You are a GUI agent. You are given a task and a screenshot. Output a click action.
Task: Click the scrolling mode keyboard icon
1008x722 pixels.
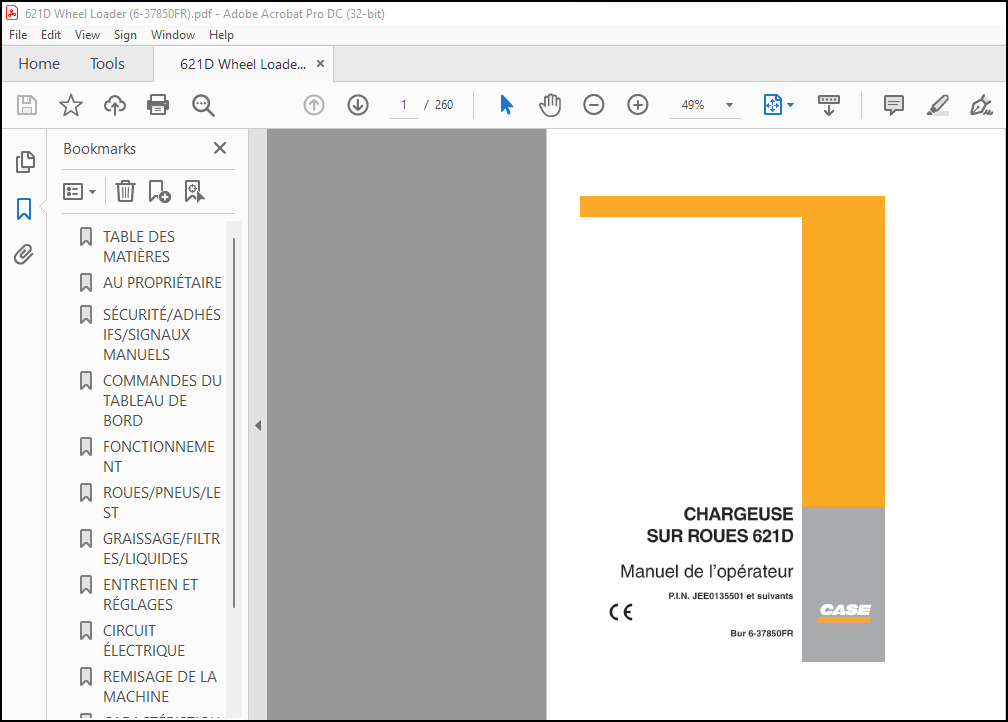pyautogui.click(x=829, y=105)
